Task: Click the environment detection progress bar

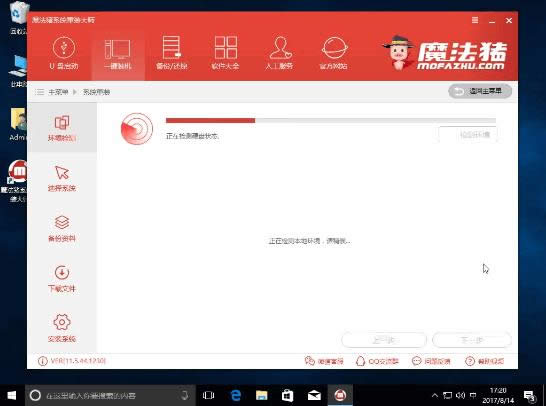Action: tap(331, 120)
